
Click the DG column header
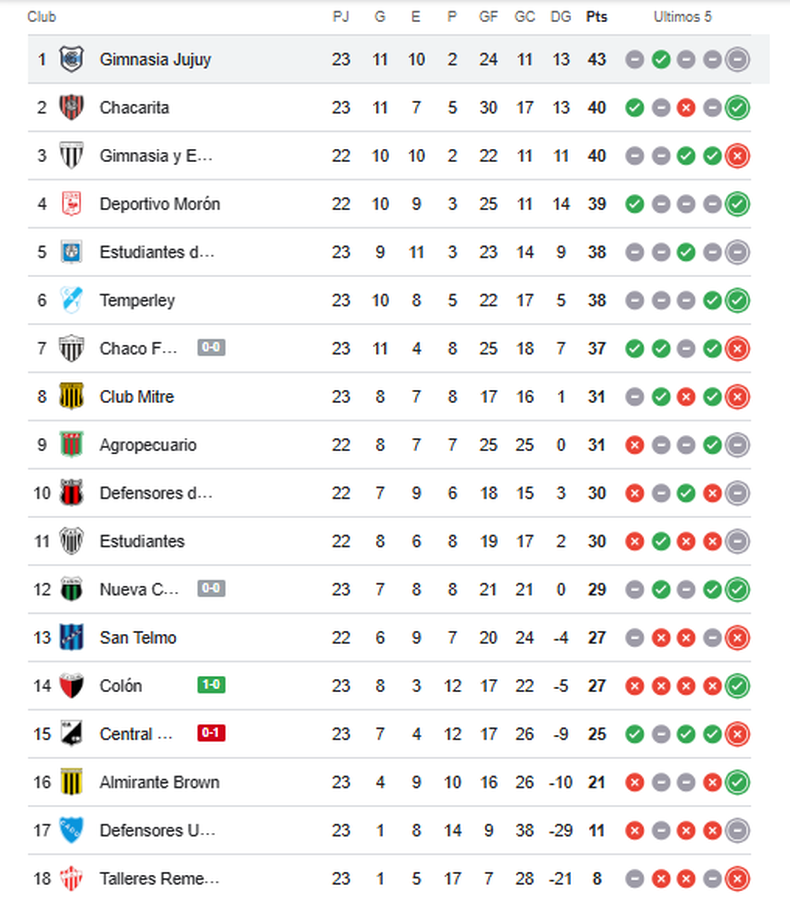point(561,17)
